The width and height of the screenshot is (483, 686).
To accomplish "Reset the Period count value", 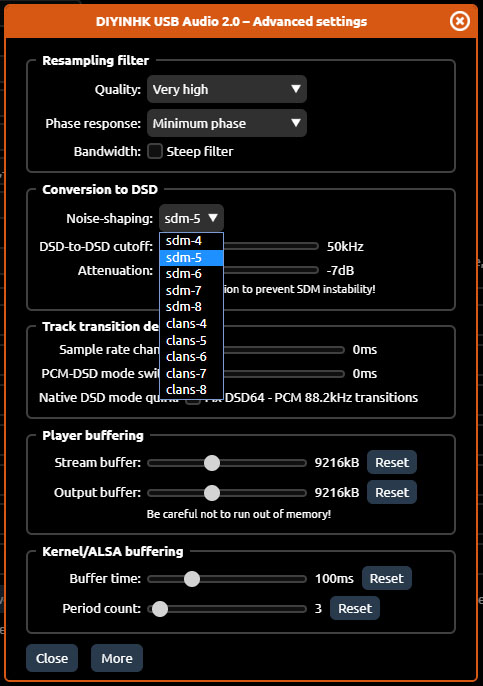I will [x=355, y=608].
